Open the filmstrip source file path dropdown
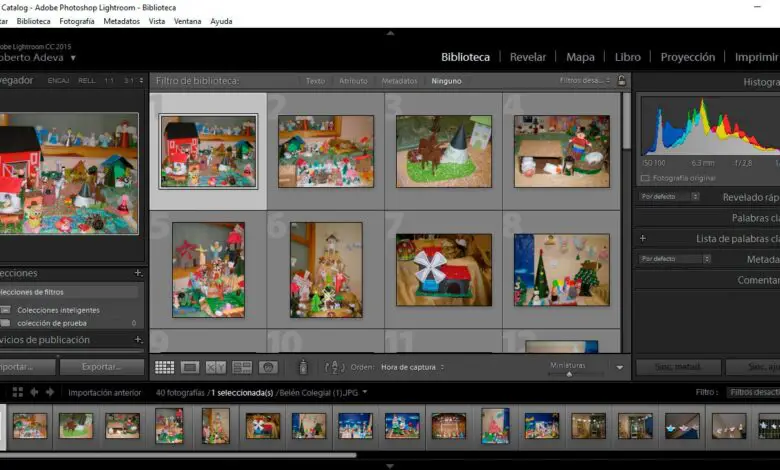Image resolution: width=780 pixels, height=470 pixels. (x=365, y=392)
